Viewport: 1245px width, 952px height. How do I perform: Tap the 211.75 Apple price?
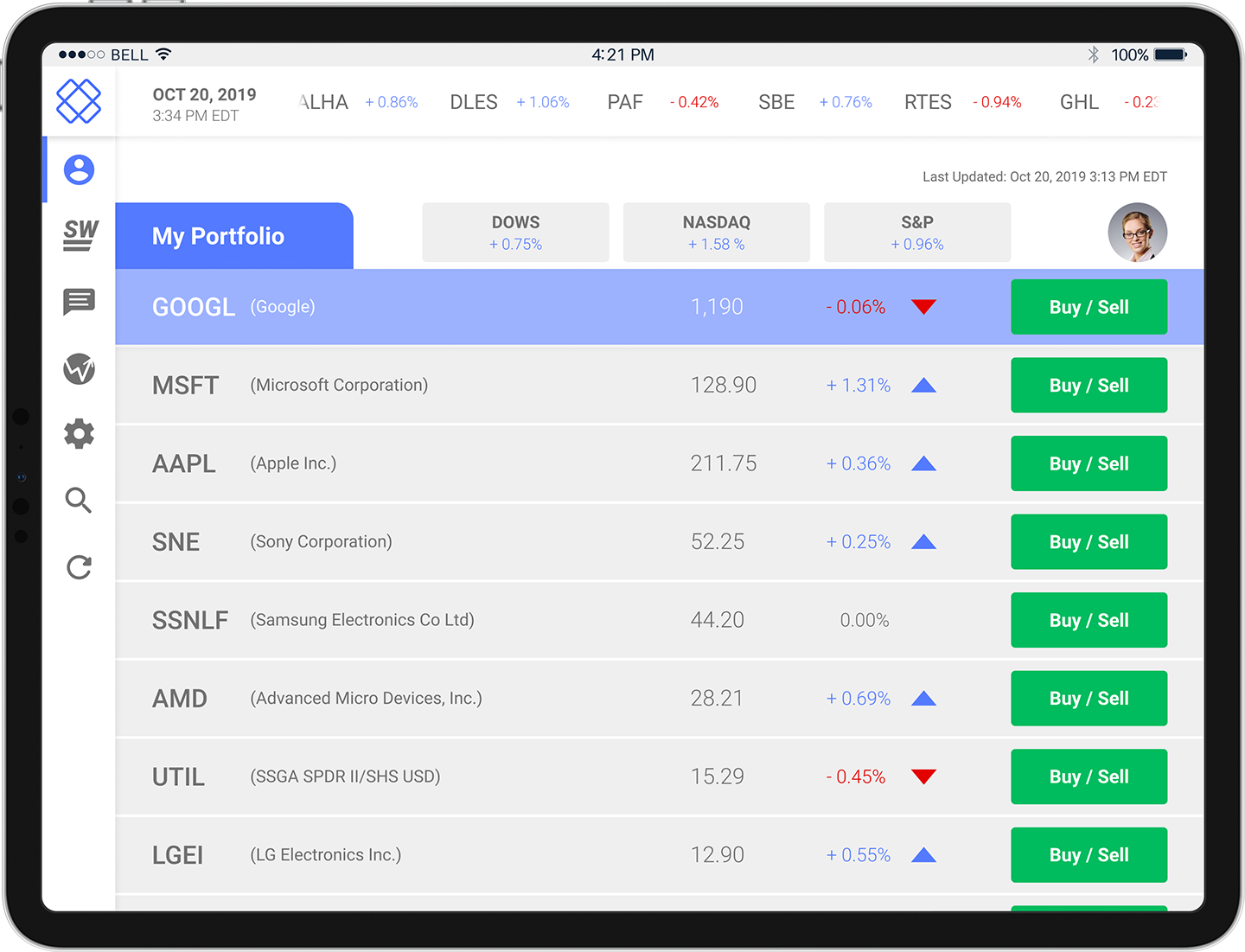[x=724, y=463]
